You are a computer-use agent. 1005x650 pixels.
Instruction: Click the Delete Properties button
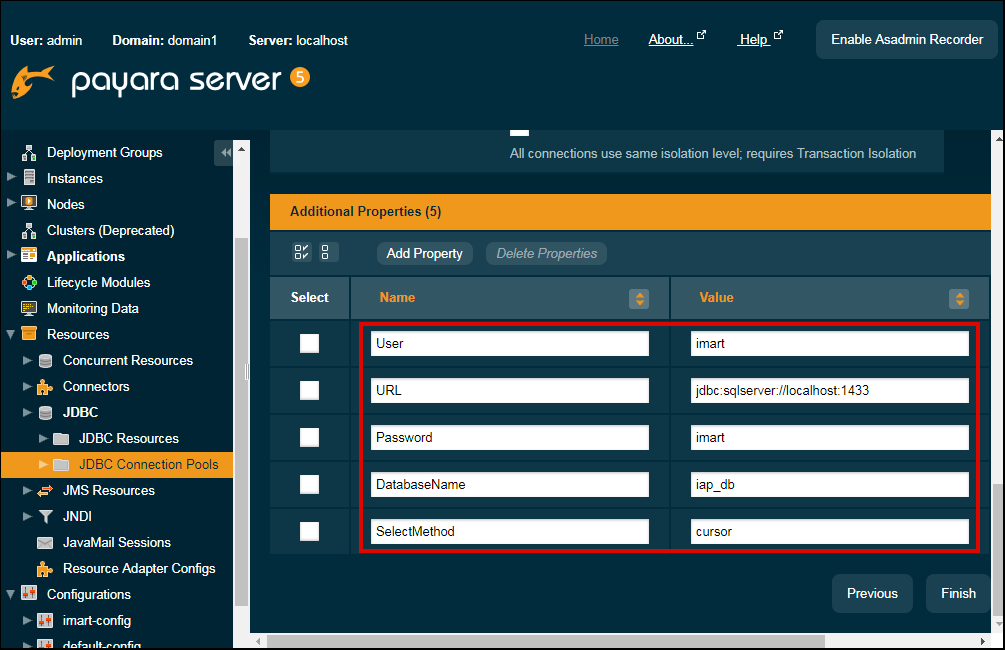547,253
